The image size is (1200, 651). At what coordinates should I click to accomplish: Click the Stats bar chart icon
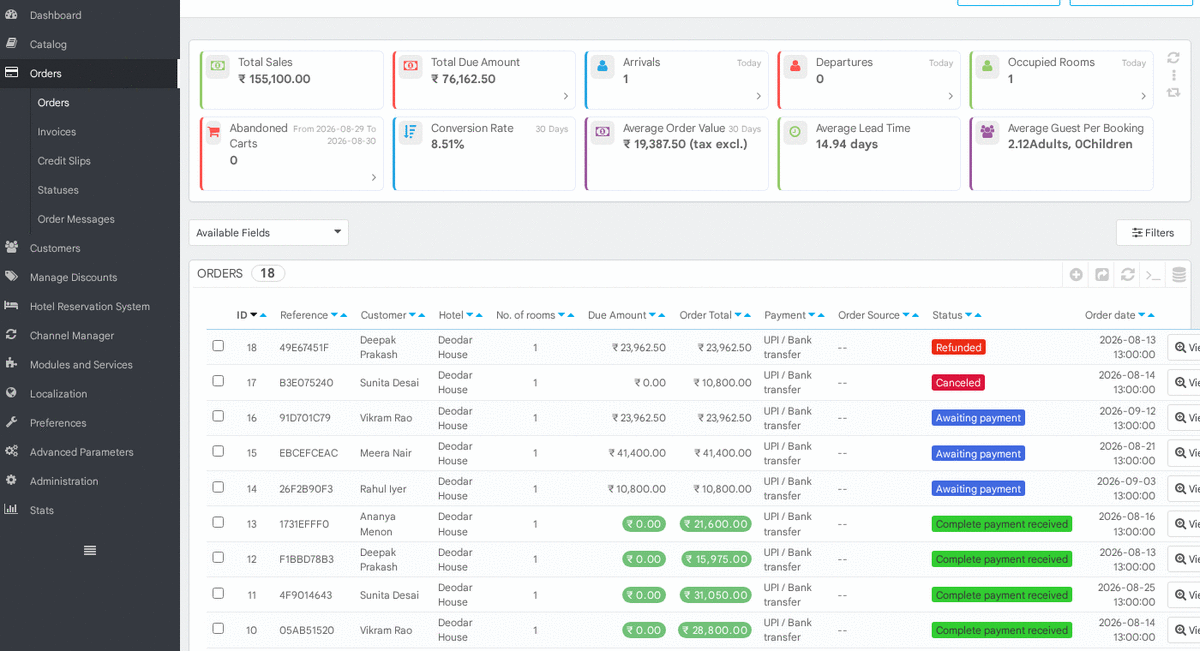click(x=11, y=509)
